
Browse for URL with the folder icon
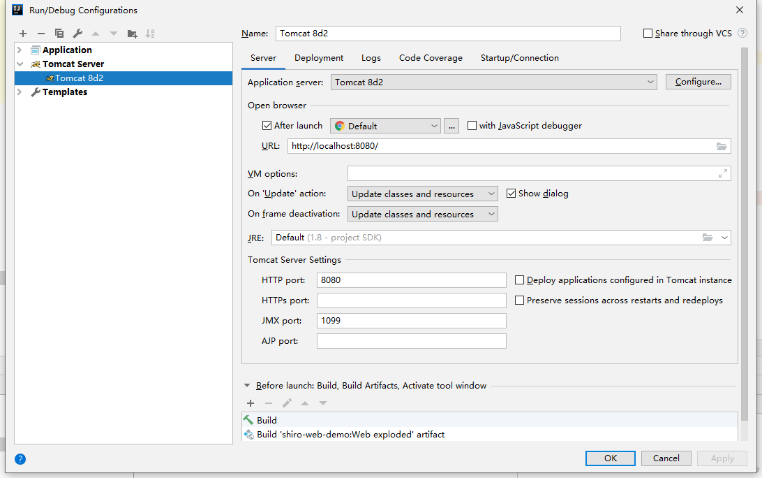[x=721, y=146]
